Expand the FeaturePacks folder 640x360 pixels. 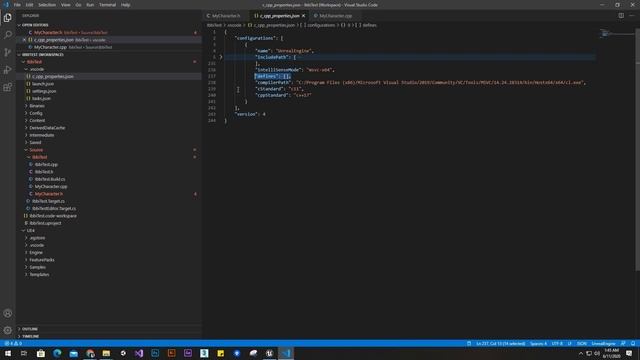pyautogui.click(x=42, y=260)
